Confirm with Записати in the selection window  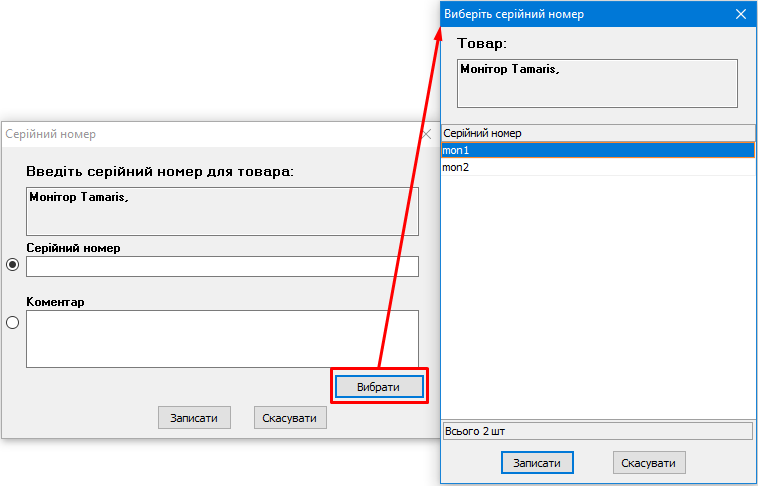(x=537, y=463)
